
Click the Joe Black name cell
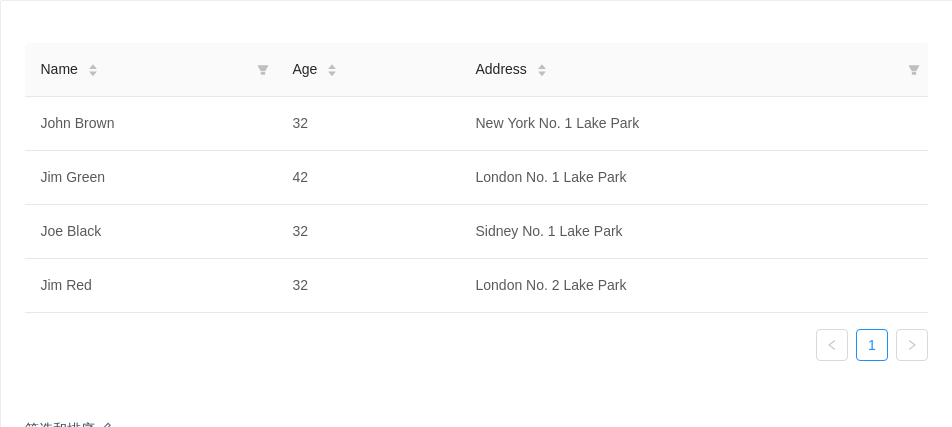point(71,231)
